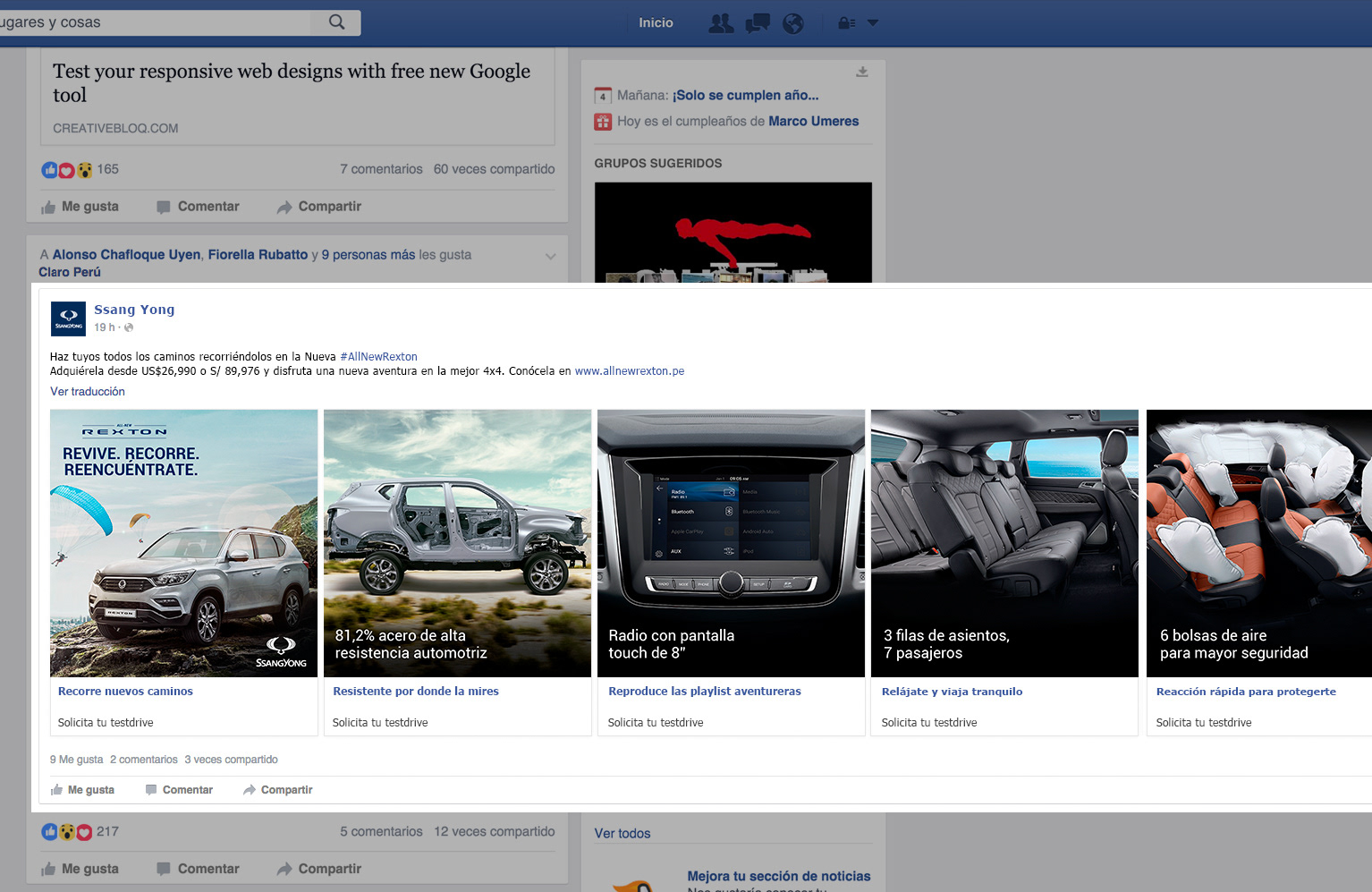
Task: Click 9 Me gusta count on Ssang Yong post
Action: click(x=77, y=760)
